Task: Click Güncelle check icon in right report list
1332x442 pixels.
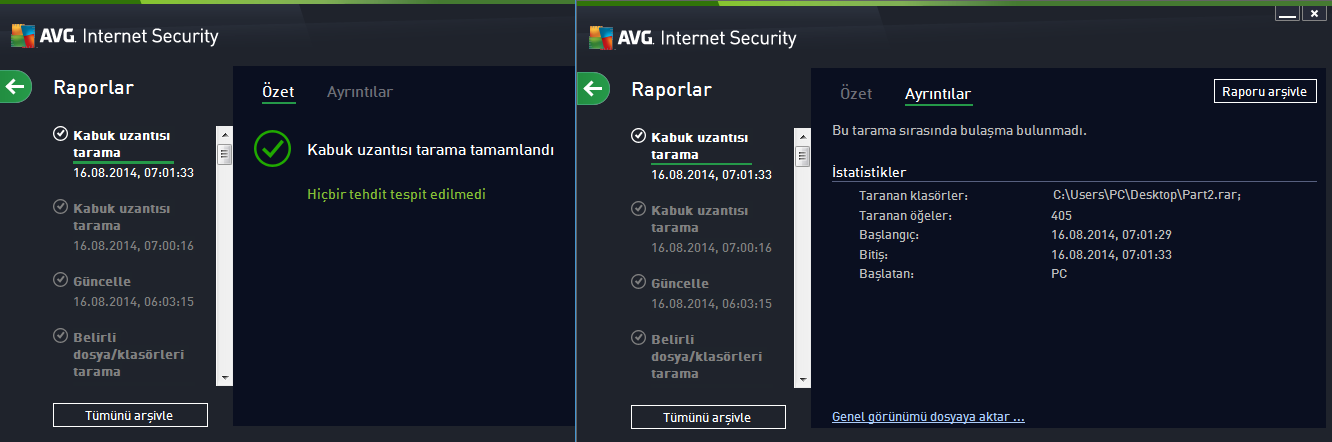Action: [639, 283]
